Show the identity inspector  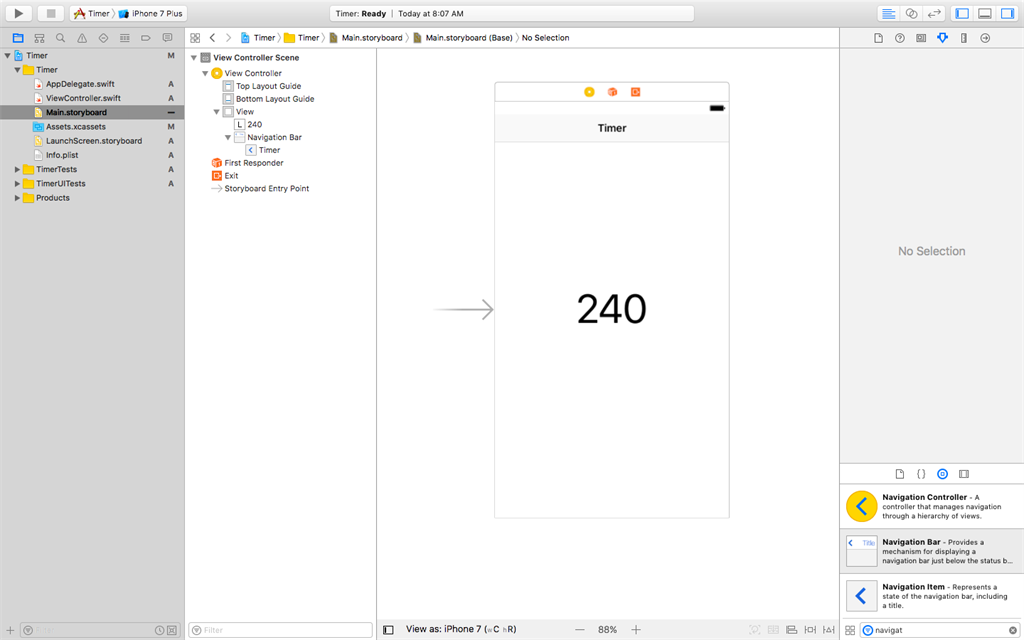(921, 38)
